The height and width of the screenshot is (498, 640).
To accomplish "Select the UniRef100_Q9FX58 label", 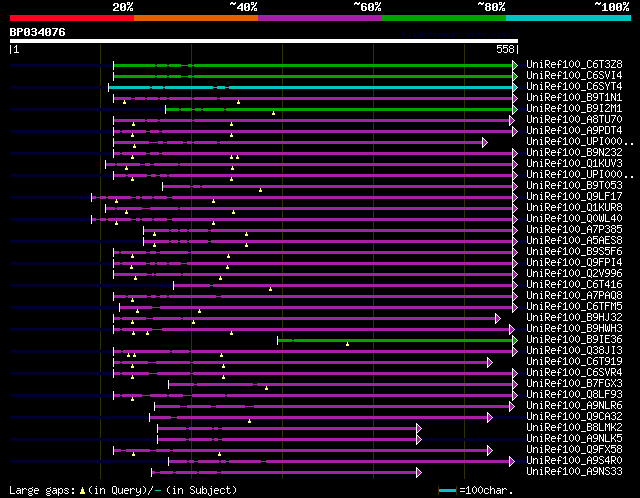I will (x=574, y=450).
